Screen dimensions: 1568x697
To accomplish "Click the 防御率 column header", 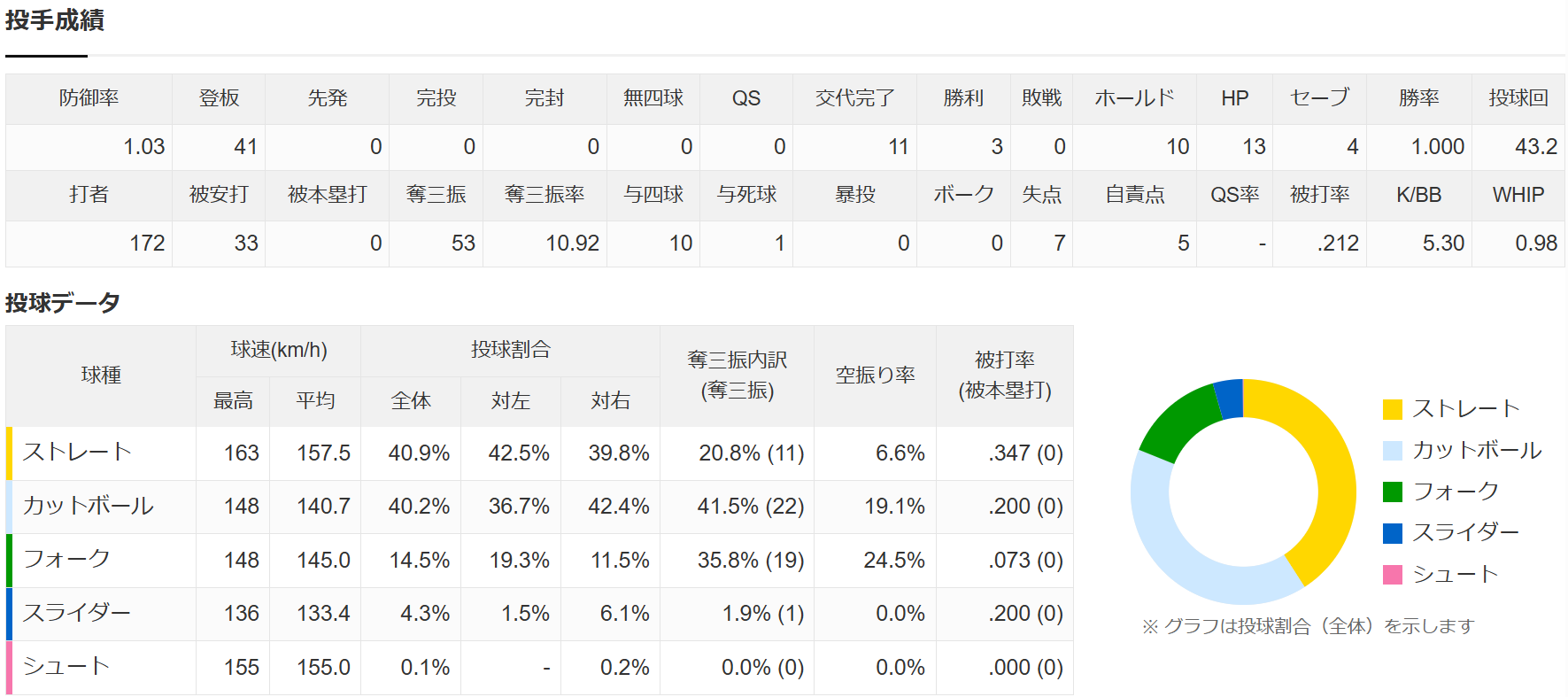I will (89, 98).
